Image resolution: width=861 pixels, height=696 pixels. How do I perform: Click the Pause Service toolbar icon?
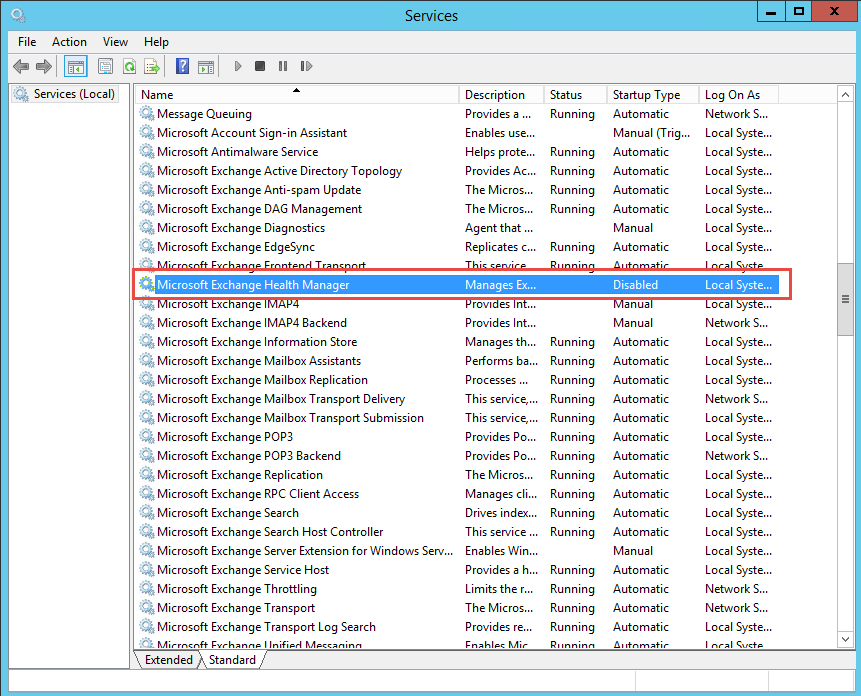click(283, 66)
